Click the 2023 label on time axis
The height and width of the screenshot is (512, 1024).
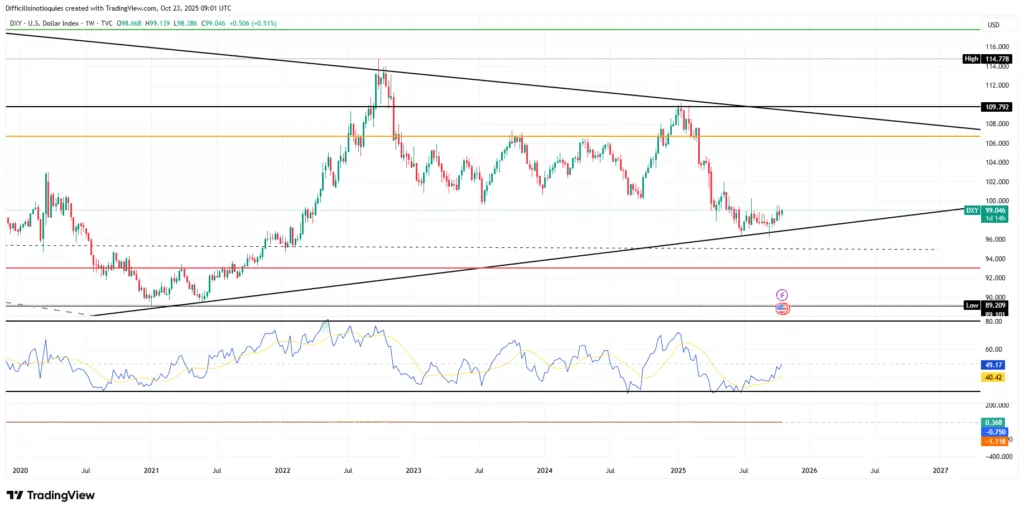tap(413, 468)
